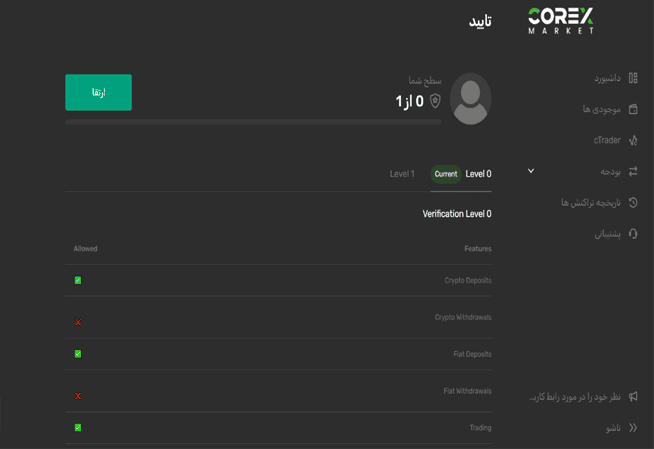This screenshot has width=654, height=449.
Task: Click the سطح شما label
Action: tap(425, 80)
